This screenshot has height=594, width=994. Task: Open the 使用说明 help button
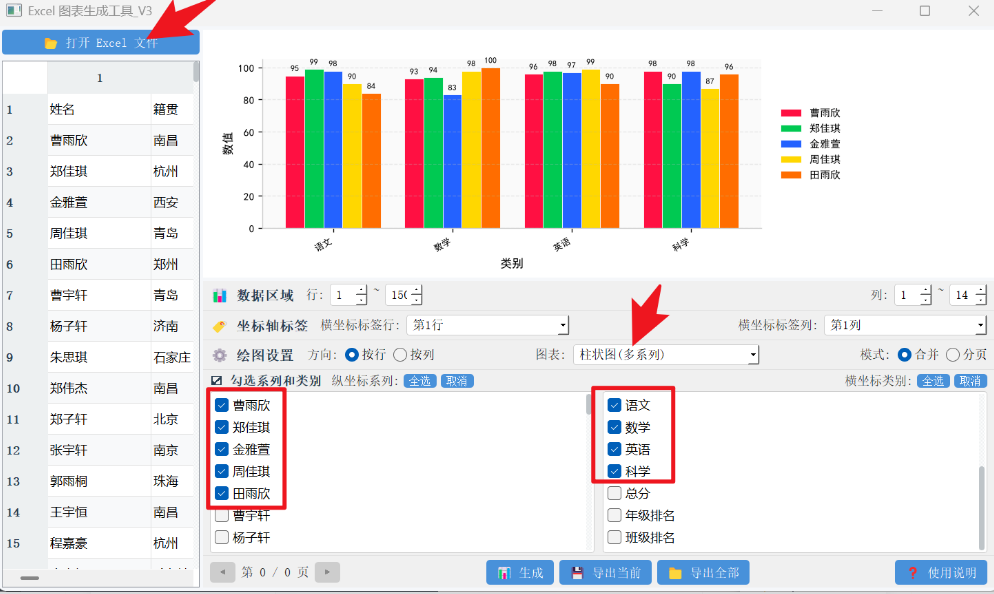941,572
